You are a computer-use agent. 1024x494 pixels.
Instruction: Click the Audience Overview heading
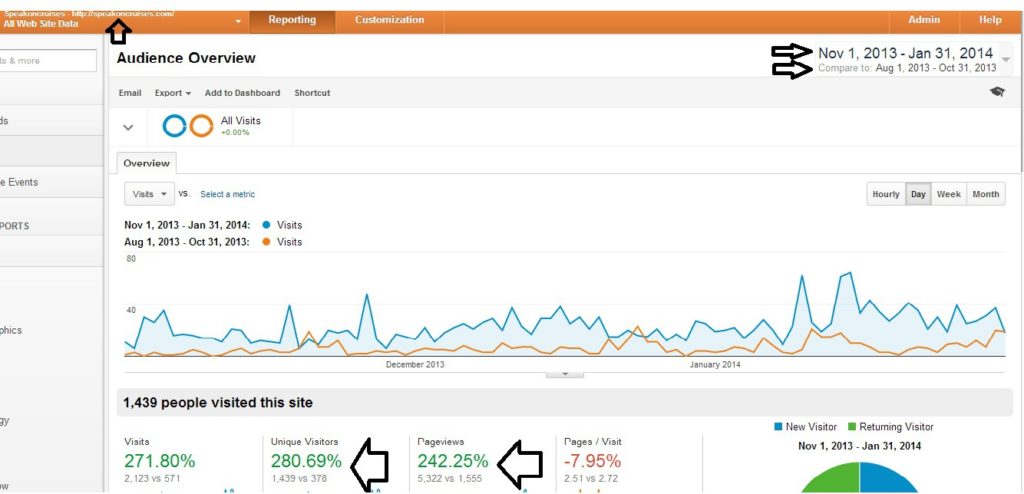186,58
